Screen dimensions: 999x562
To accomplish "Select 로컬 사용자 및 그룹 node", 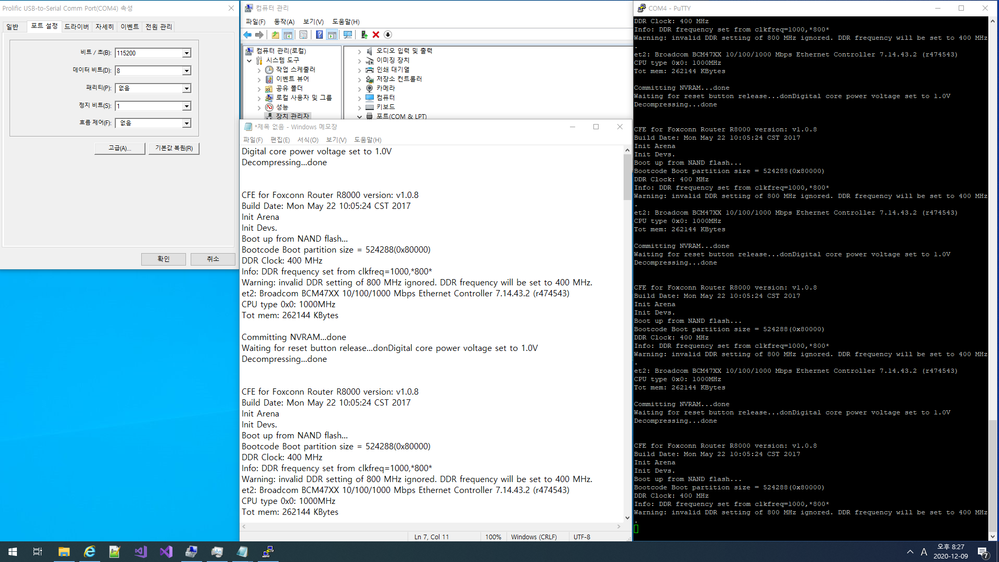I will 304,98.
